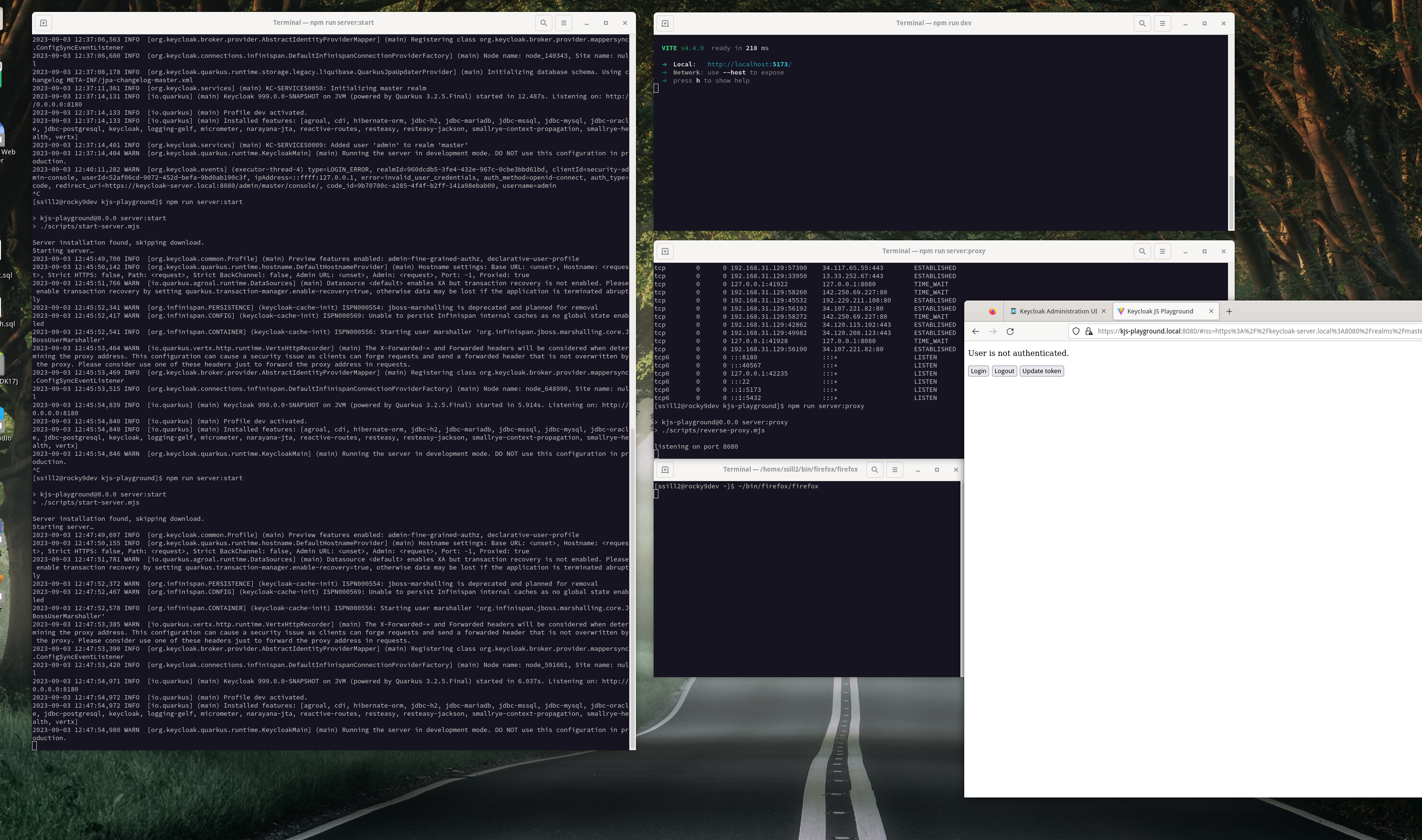
Task: Open the hamburger menu of server:start terminal
Action: (x=564, y=22)
